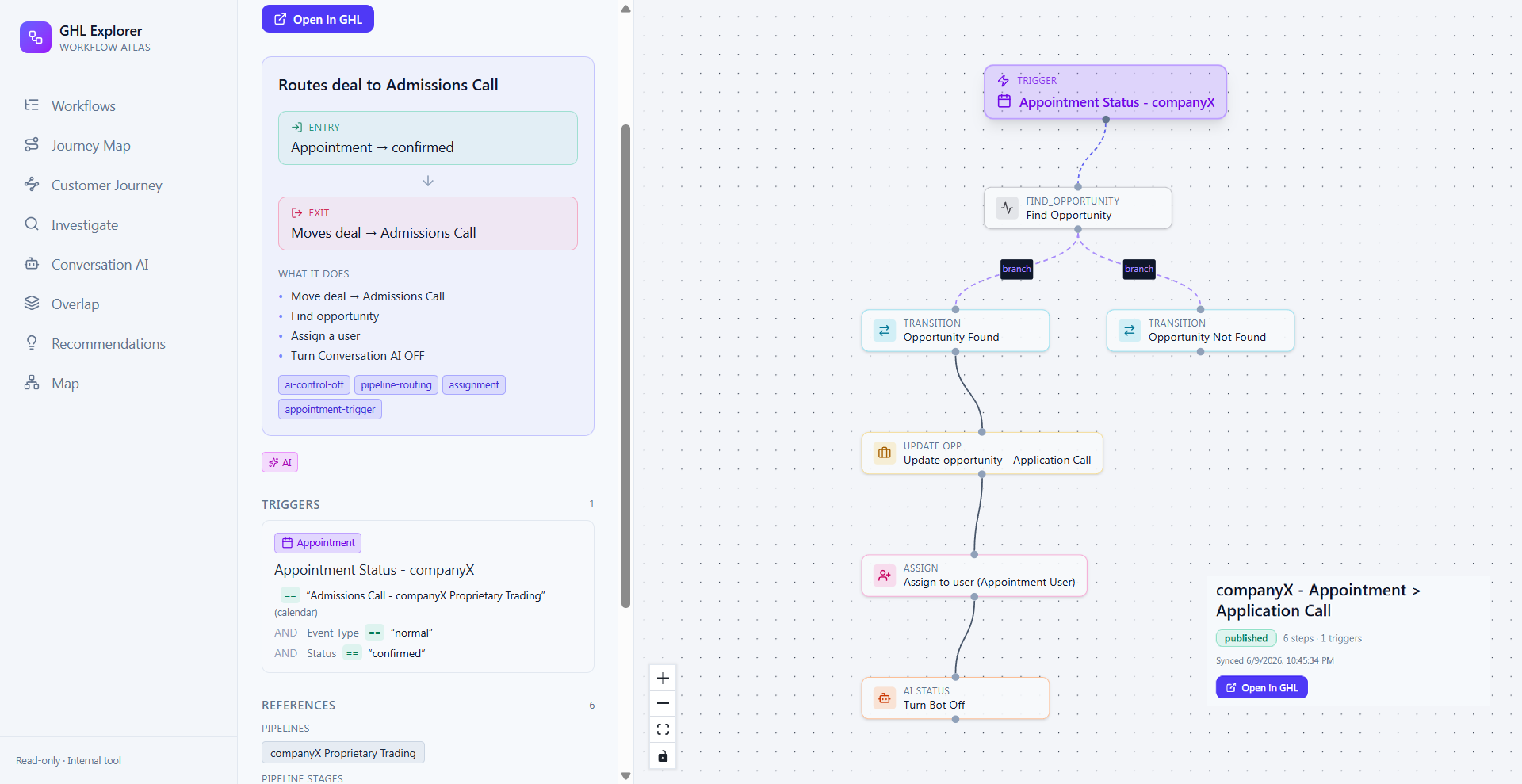Viewport: 1522px width, 784px height.
Task: Click the Opportunity Not Found arrows icon
Action: 1130,331
